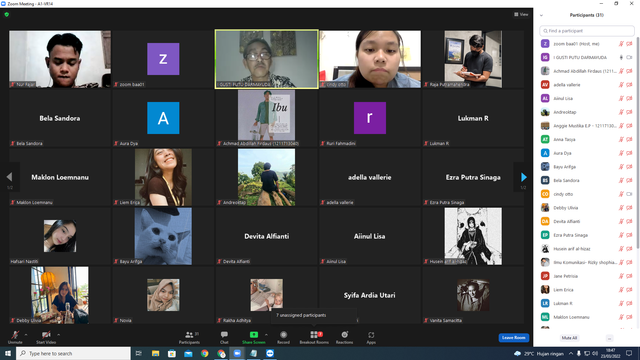Select Nur Fajar video tile
The image size is (640, 360).
pyautogui.click(x=60, y=59)
